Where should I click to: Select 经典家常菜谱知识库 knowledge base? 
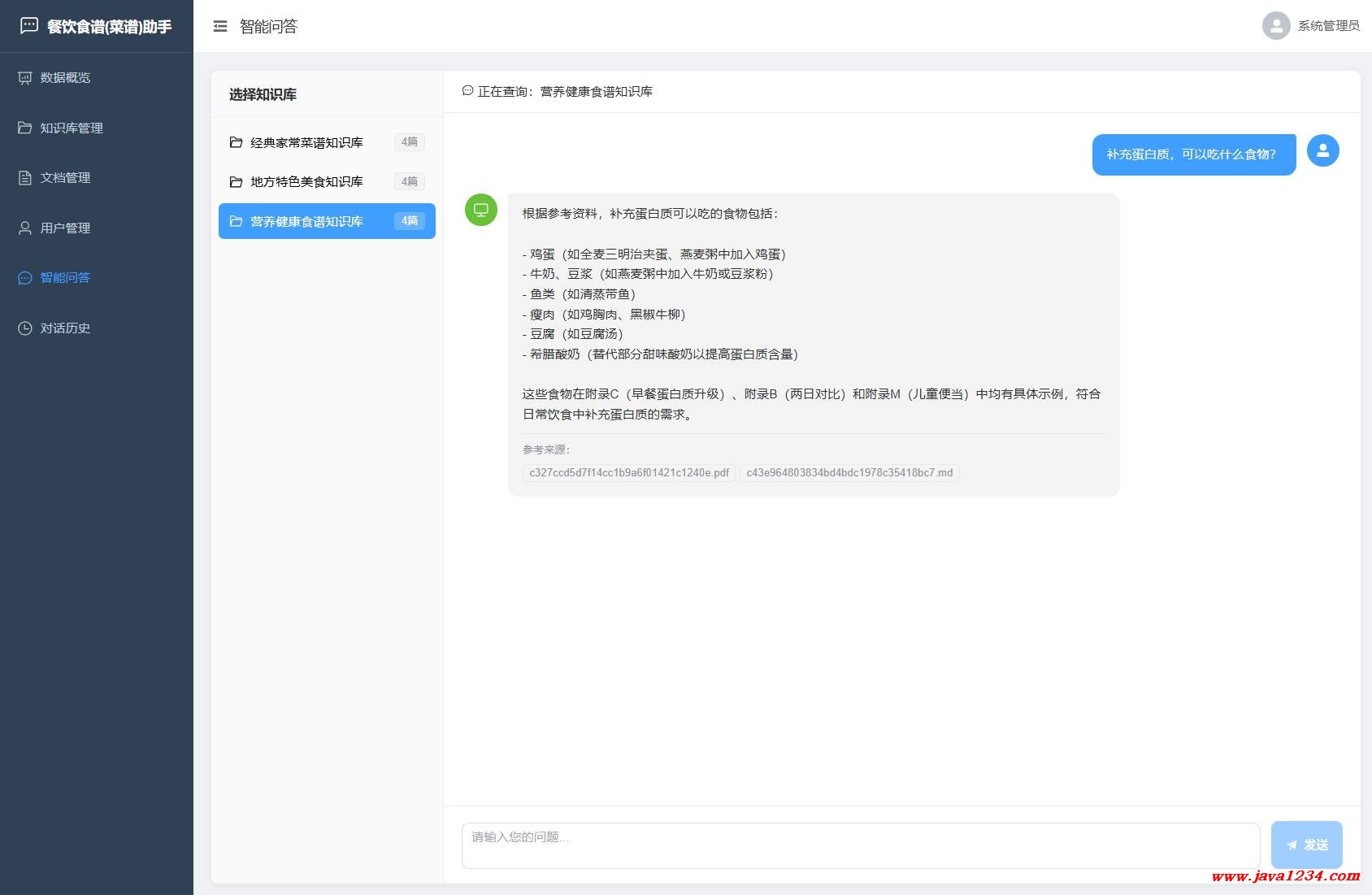[306, 142]
